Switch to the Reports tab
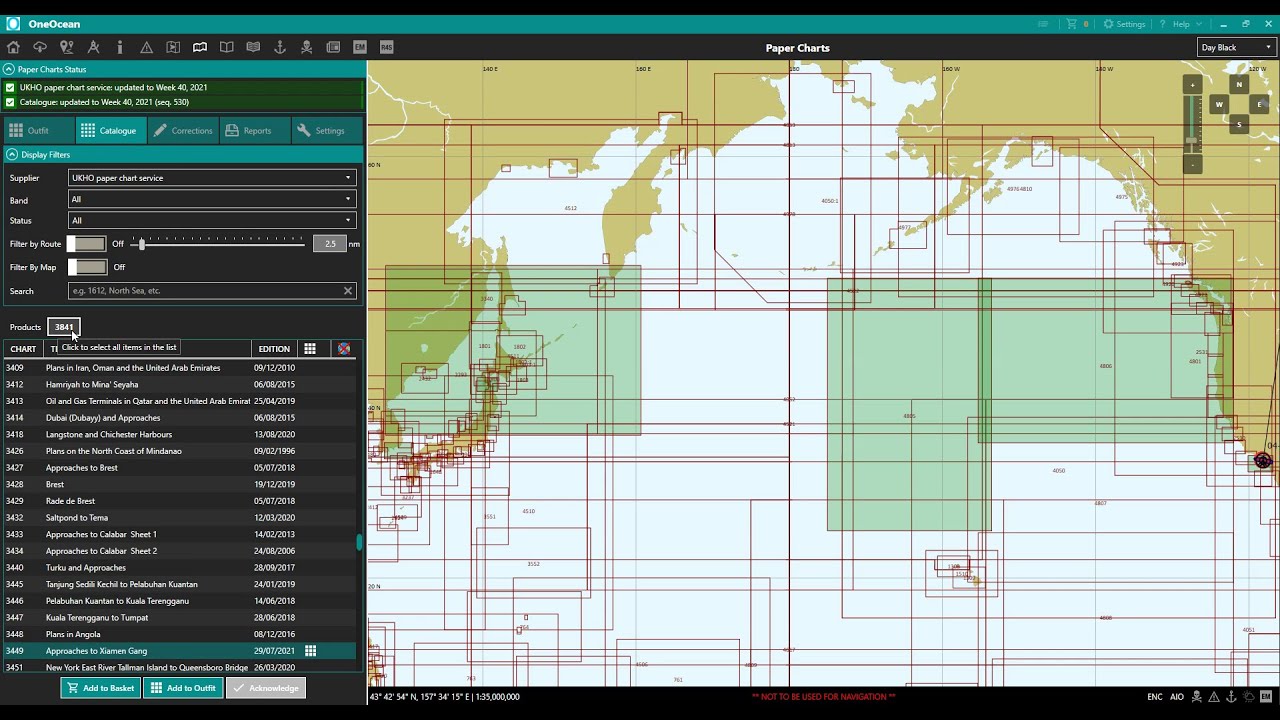Screen dimensions: 1280x720 pos(255,130)
